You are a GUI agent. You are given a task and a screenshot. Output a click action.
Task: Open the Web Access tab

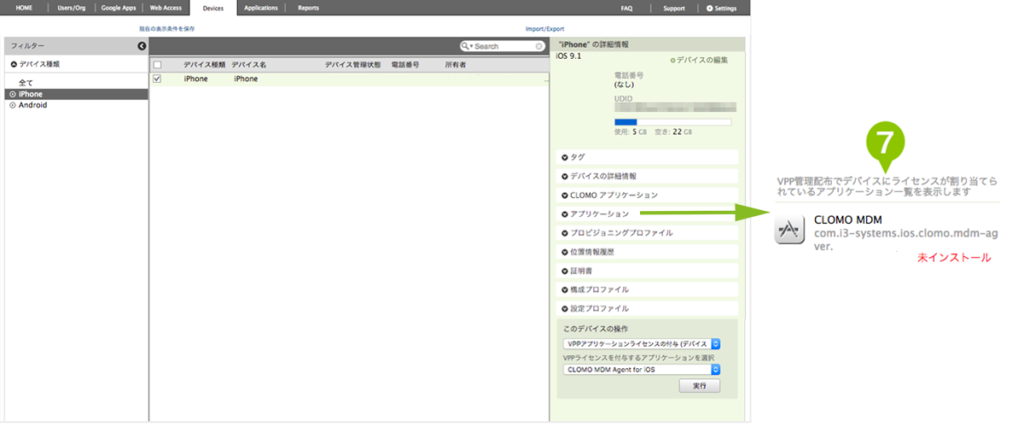[166, 8]
